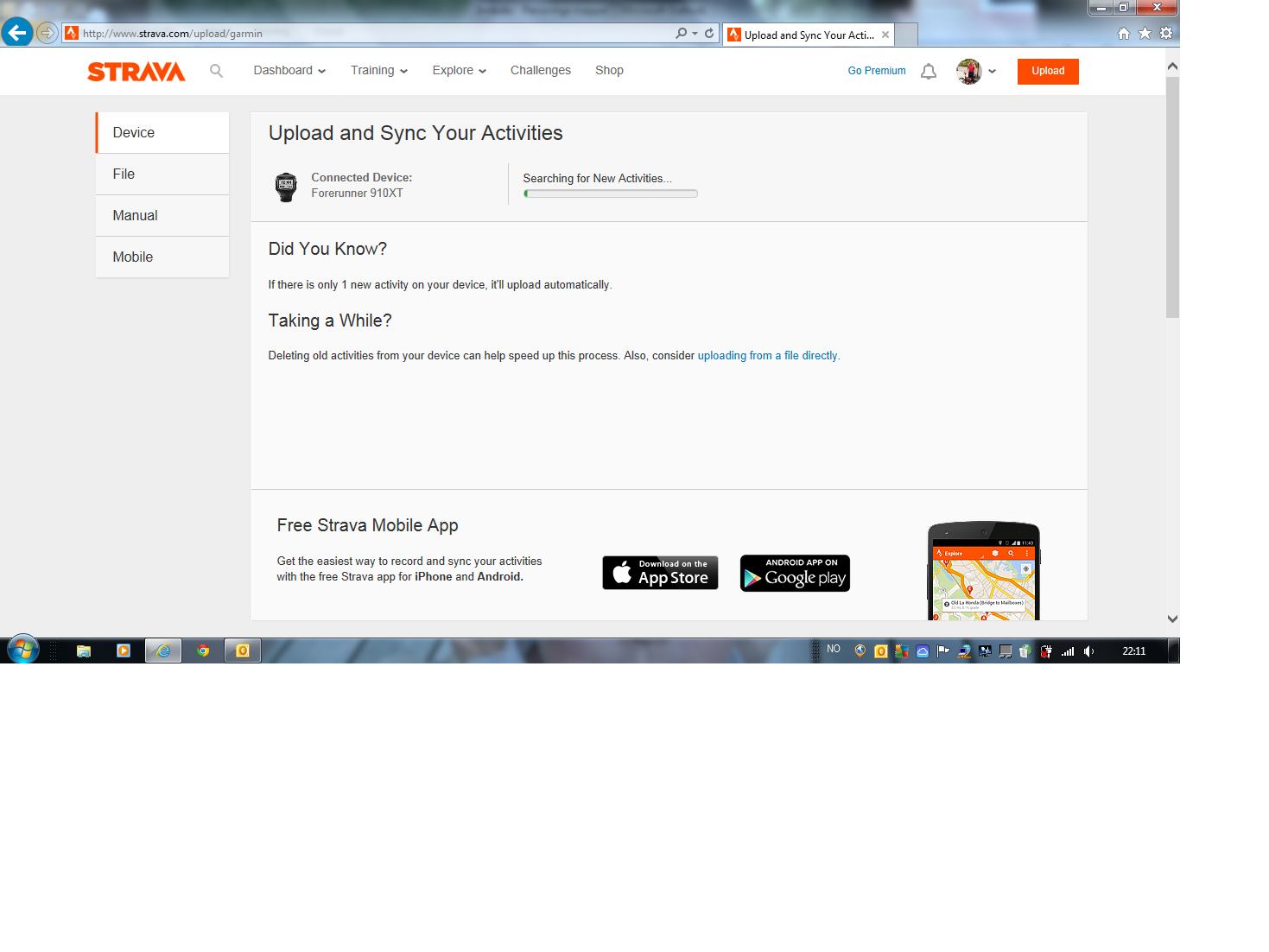Click the AVG antivirus tray icon

click(x=902, y=651)
